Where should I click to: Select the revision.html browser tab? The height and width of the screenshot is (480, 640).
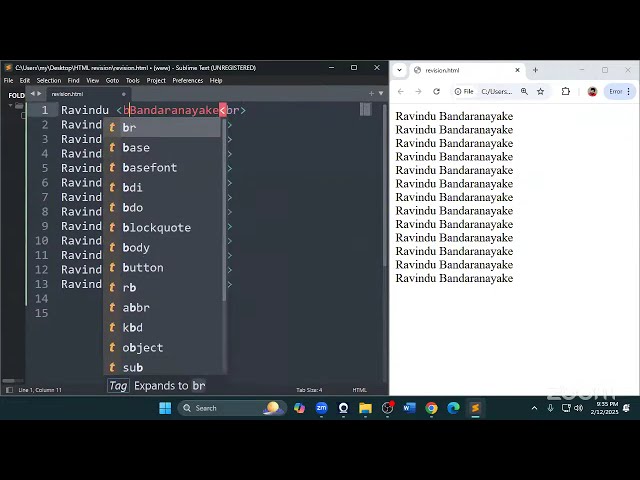pyautogui.click(x=467, y=70)
